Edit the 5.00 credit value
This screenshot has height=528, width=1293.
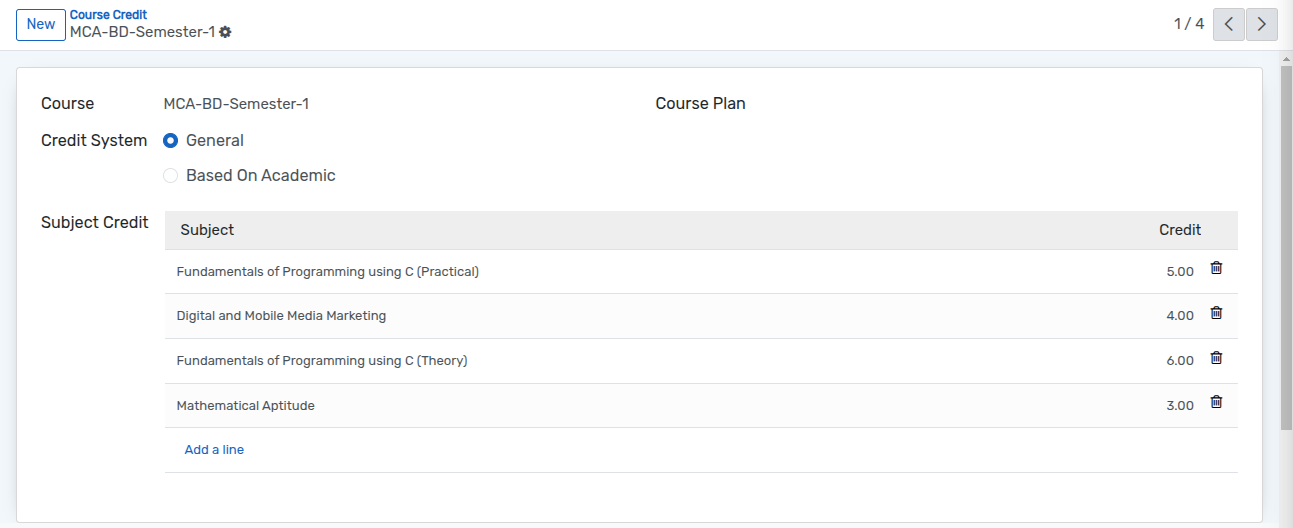pyautogui.click(x=1180, y=272)
